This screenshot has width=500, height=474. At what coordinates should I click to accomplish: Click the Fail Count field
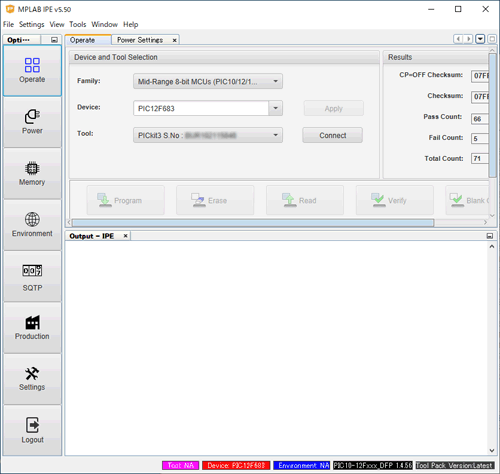coord(480,138)
